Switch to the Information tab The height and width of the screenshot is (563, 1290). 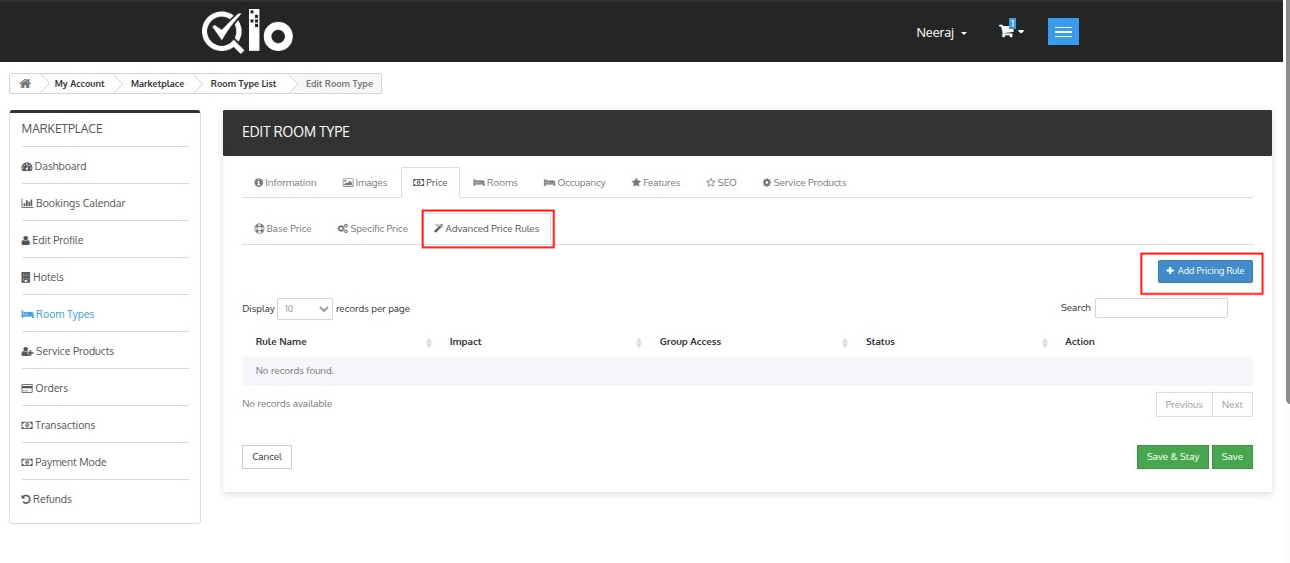285,183
